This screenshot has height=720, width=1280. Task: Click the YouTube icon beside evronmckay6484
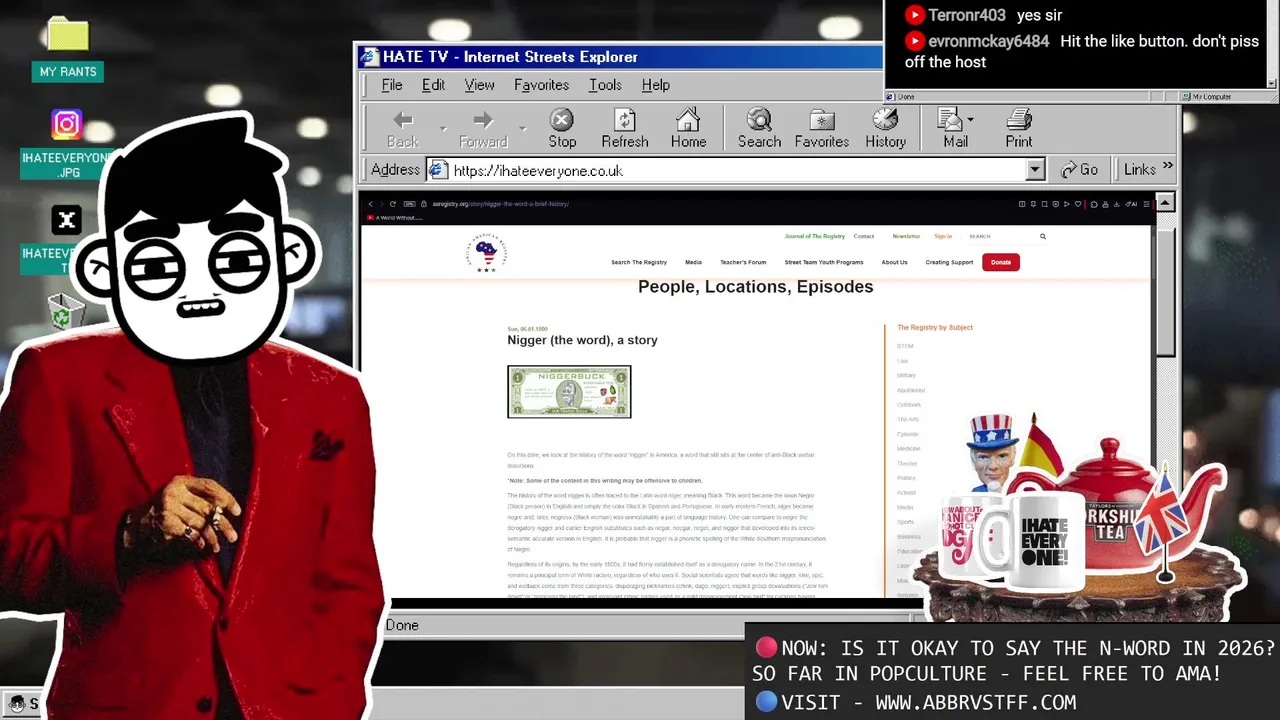point(914,41)
